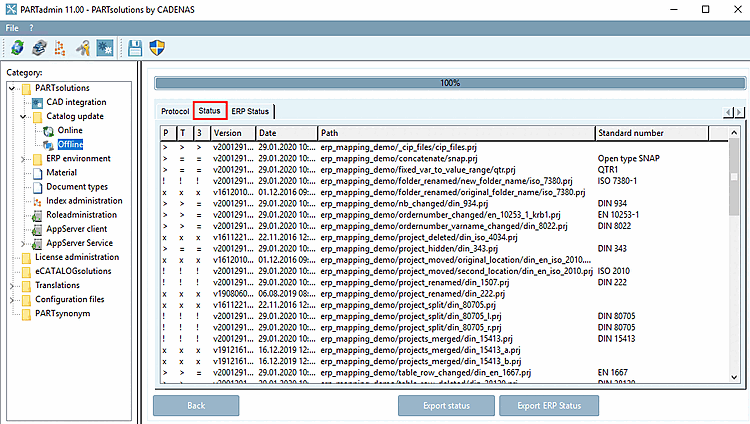
Task: Expand the Translations folder node
Action: pos(12,285)
